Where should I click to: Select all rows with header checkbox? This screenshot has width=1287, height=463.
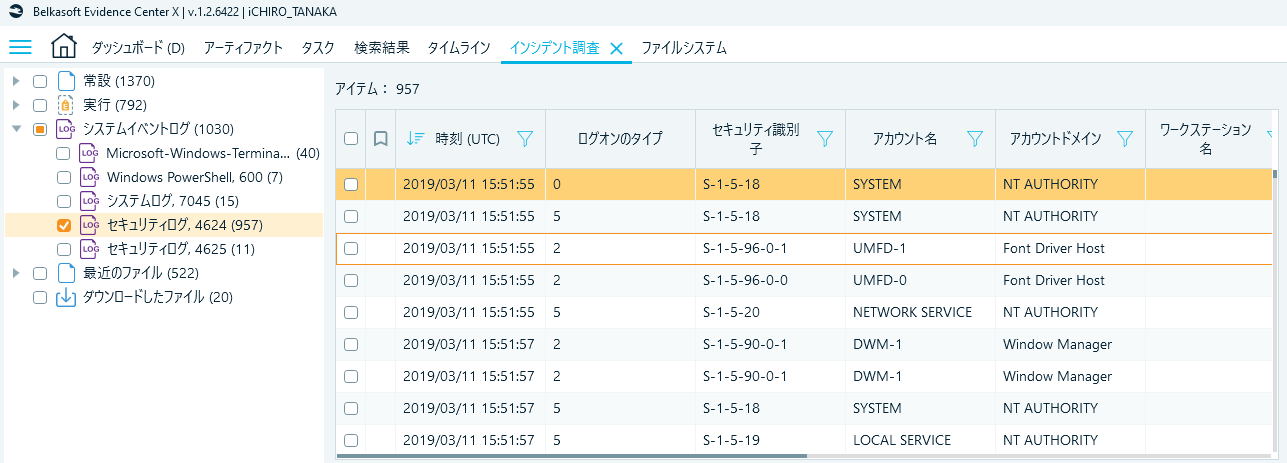(351, 139)
